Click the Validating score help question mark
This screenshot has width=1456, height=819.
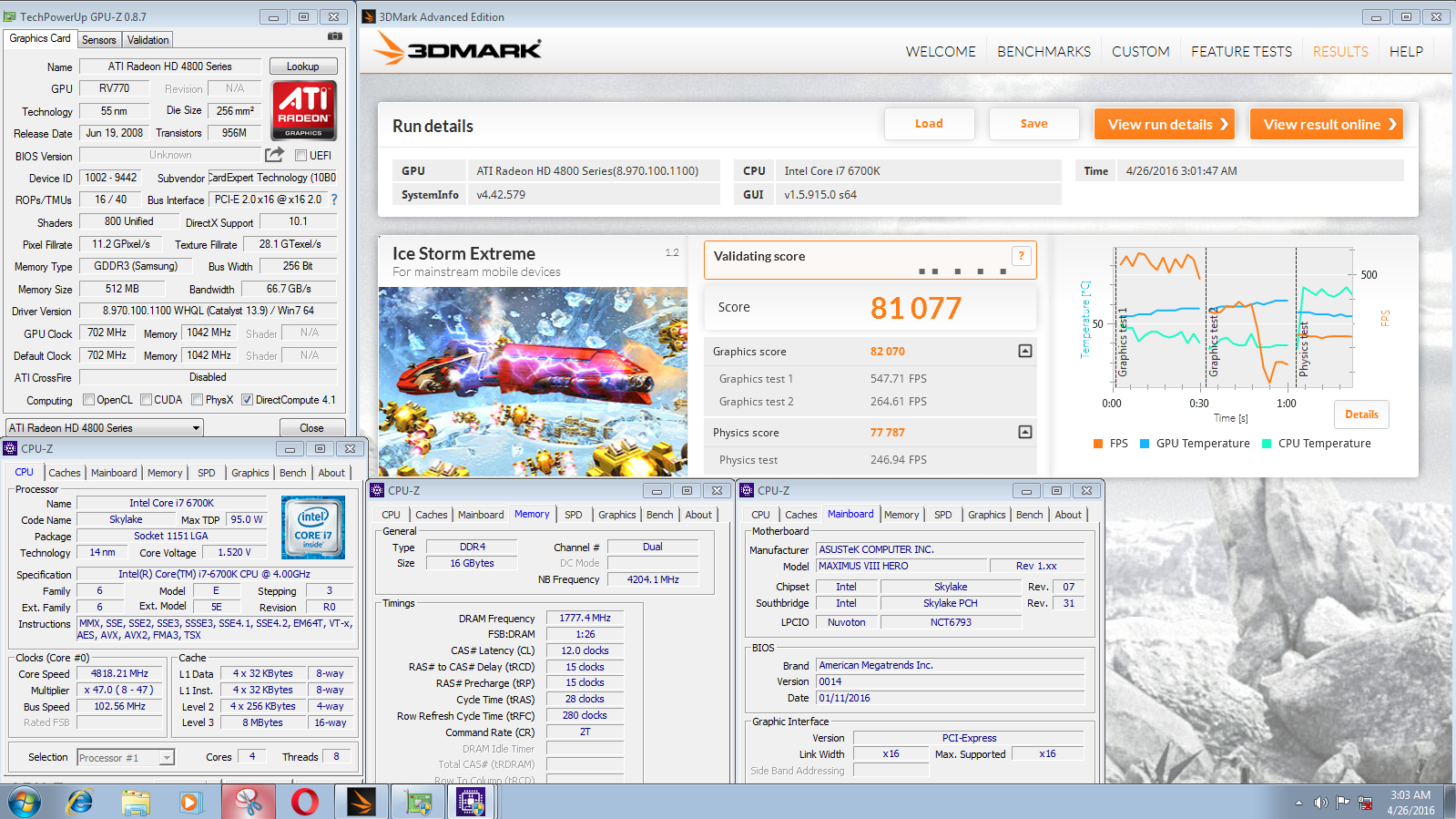click(1022, 256)
